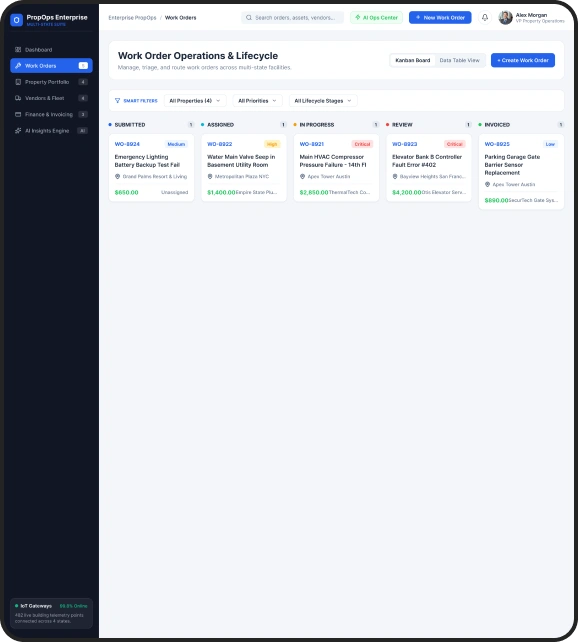The height and width of the screenshot is (642, 578).
Task: Click the Unassigned label on WO-8924
Action: 175,192
